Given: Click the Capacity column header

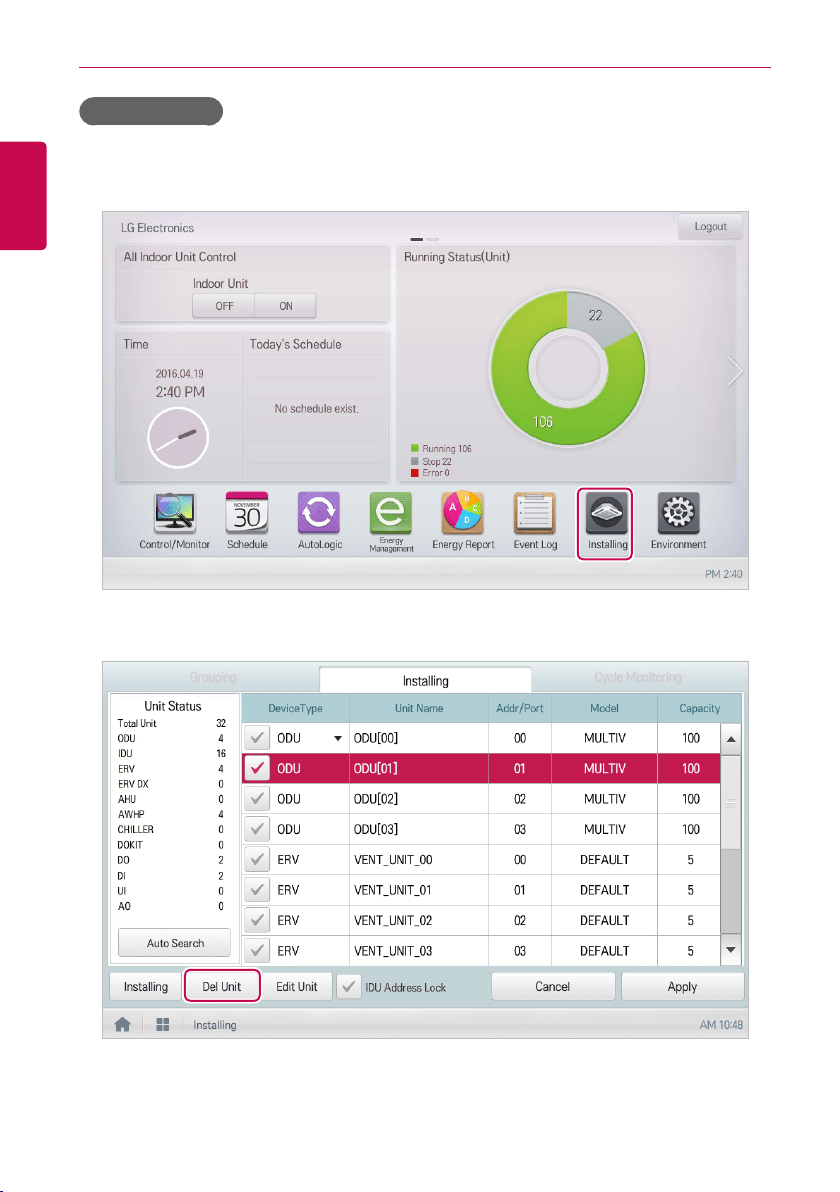Looking at the screenshot, I should tap(699, 709).
